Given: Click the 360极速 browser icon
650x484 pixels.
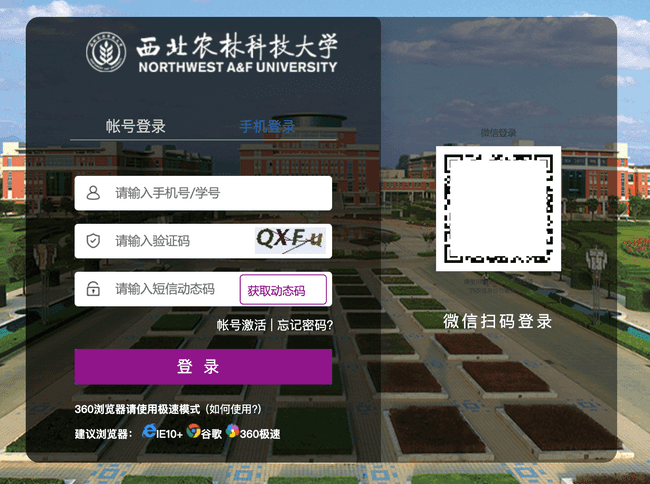Looking at the screenshot, I should [233, 431].
